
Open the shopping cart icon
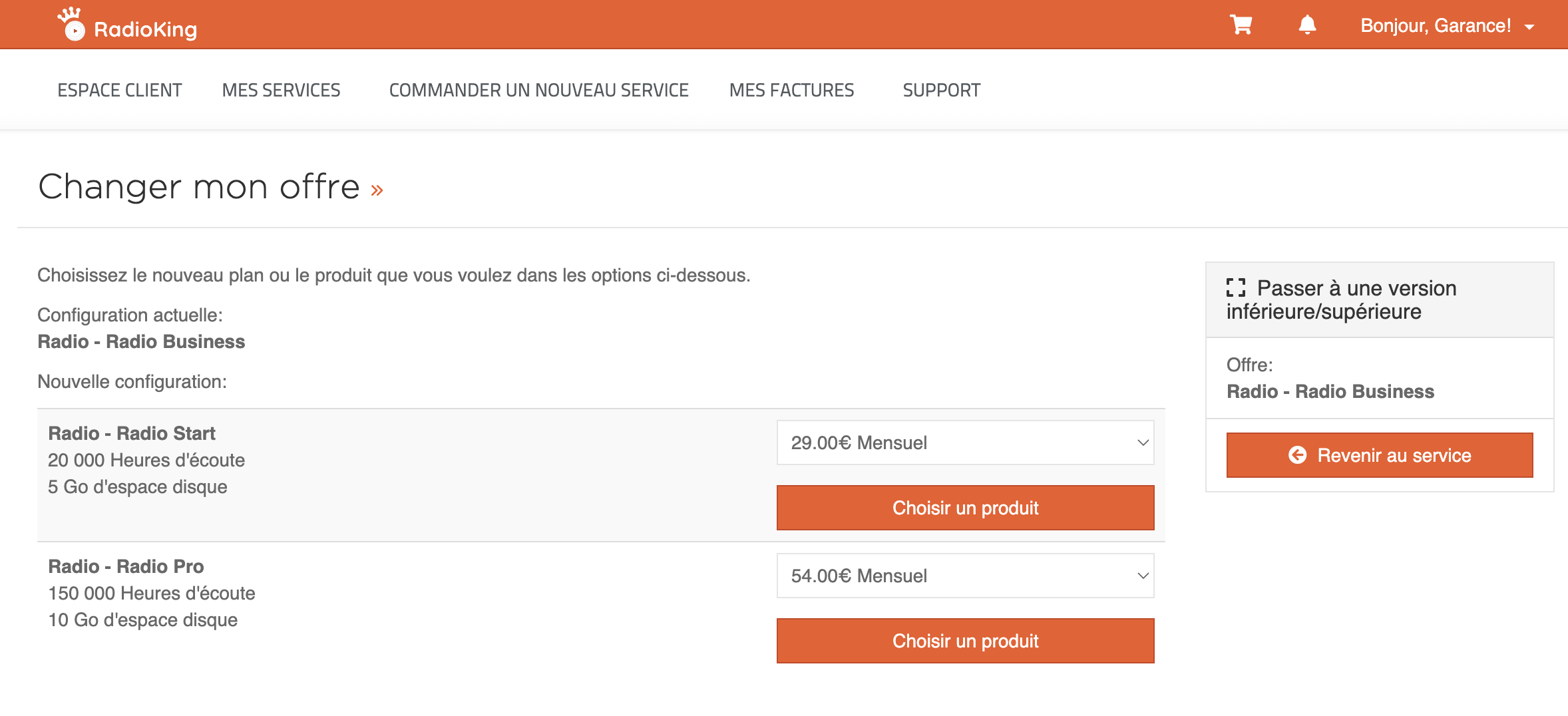tap(1241, 25)
